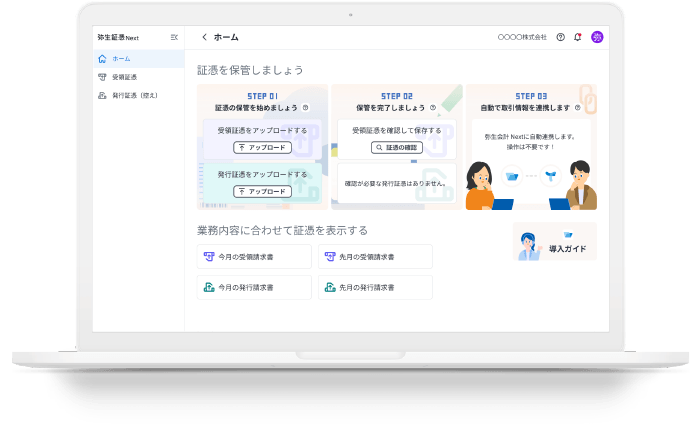Open the 導入ガイド banner

[x=554, y=243]
